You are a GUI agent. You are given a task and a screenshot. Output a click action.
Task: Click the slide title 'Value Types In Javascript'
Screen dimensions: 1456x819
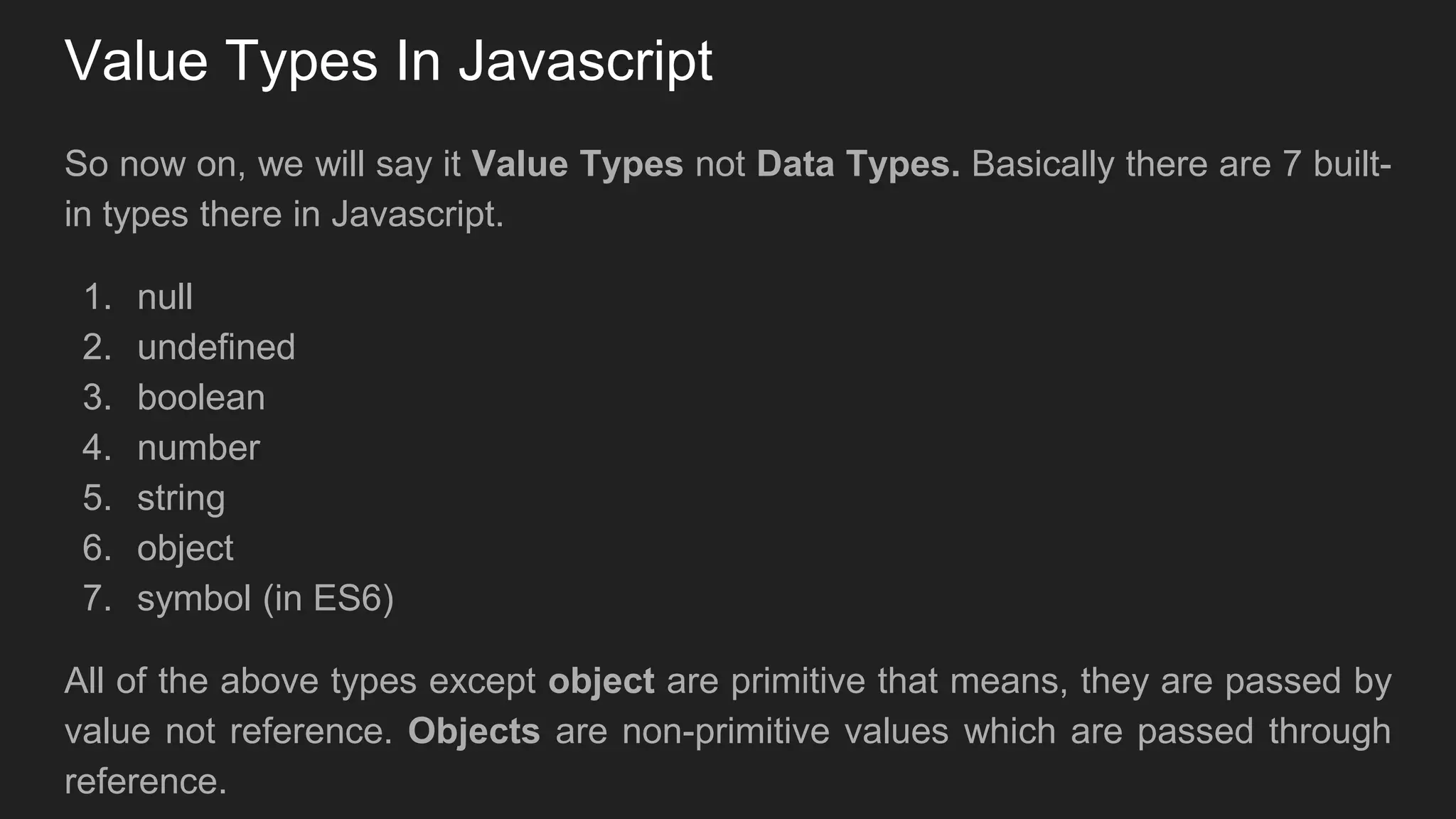click(388, 61)
